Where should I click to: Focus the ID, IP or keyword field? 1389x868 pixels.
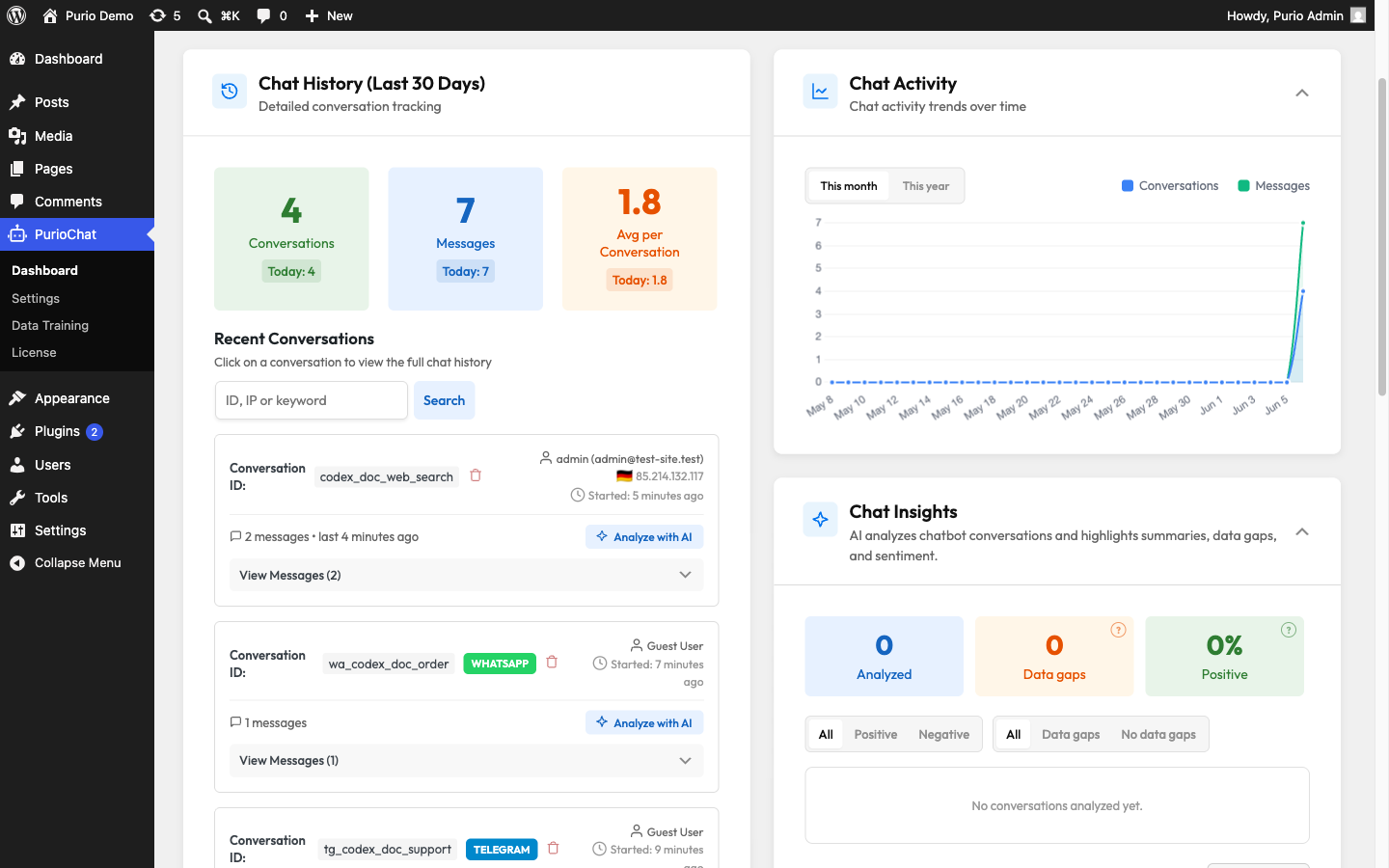(x=311, y=400)
